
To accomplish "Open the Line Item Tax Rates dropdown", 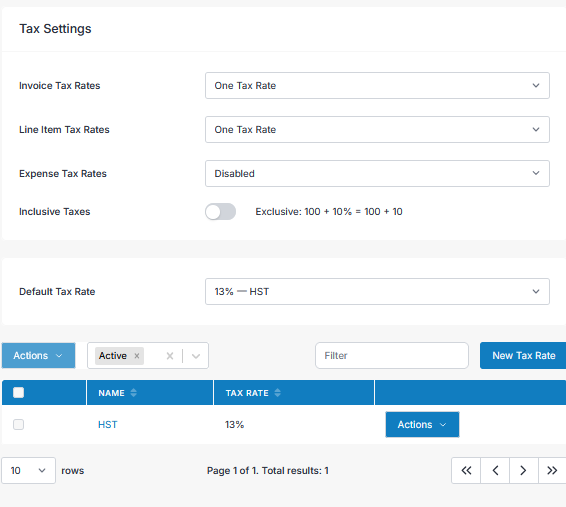I will 377,130.
